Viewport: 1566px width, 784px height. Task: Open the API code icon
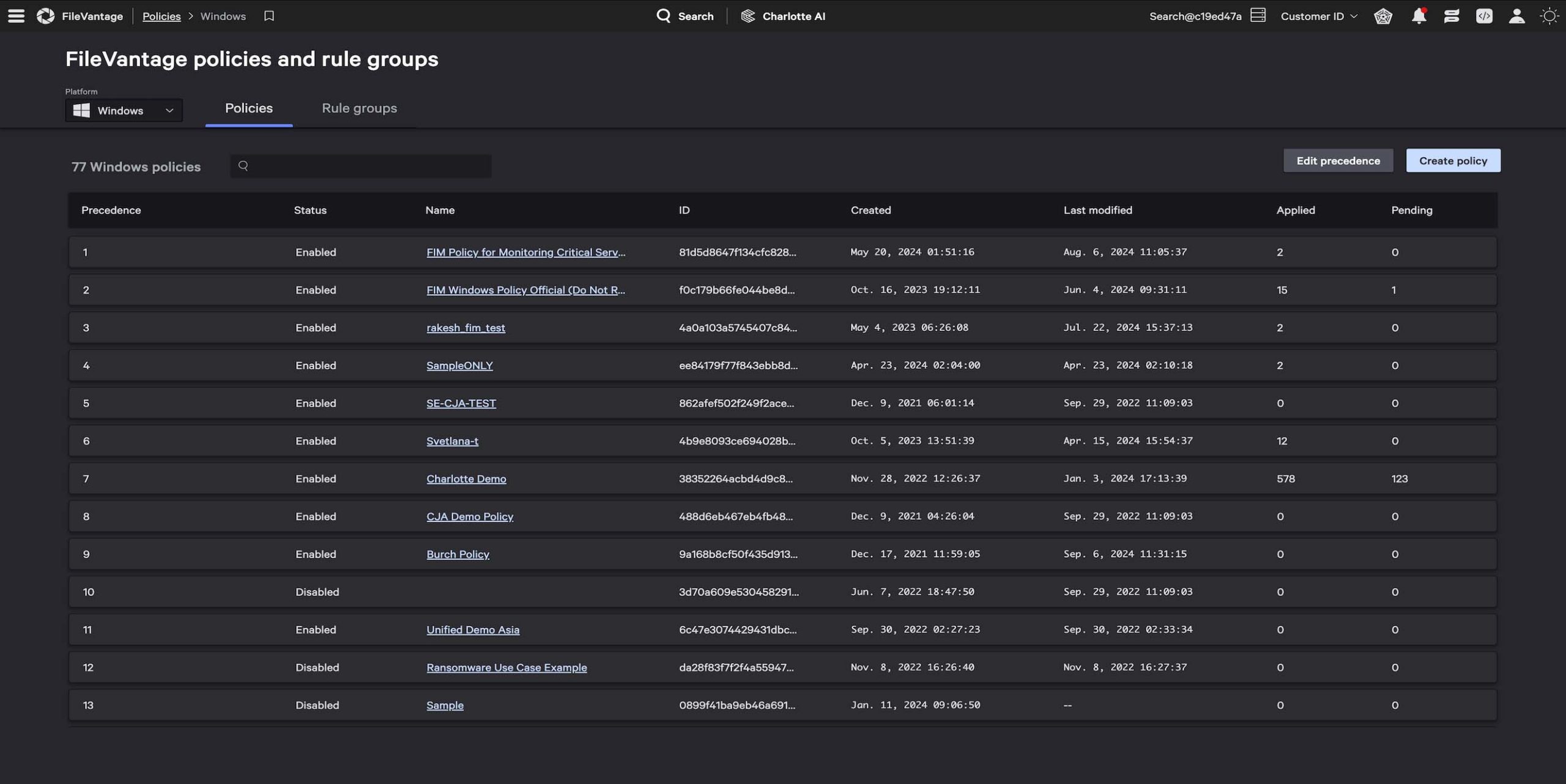point(1485,16)
